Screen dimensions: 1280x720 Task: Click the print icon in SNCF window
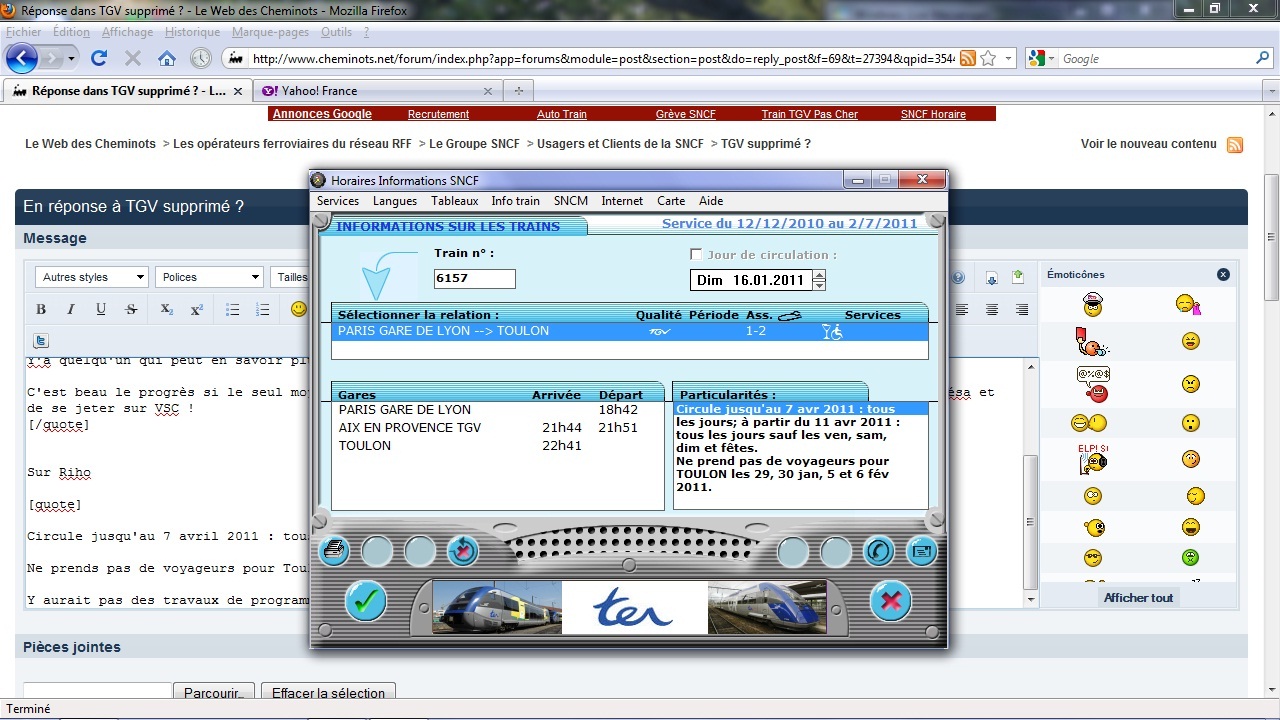(x=334, y=550)
